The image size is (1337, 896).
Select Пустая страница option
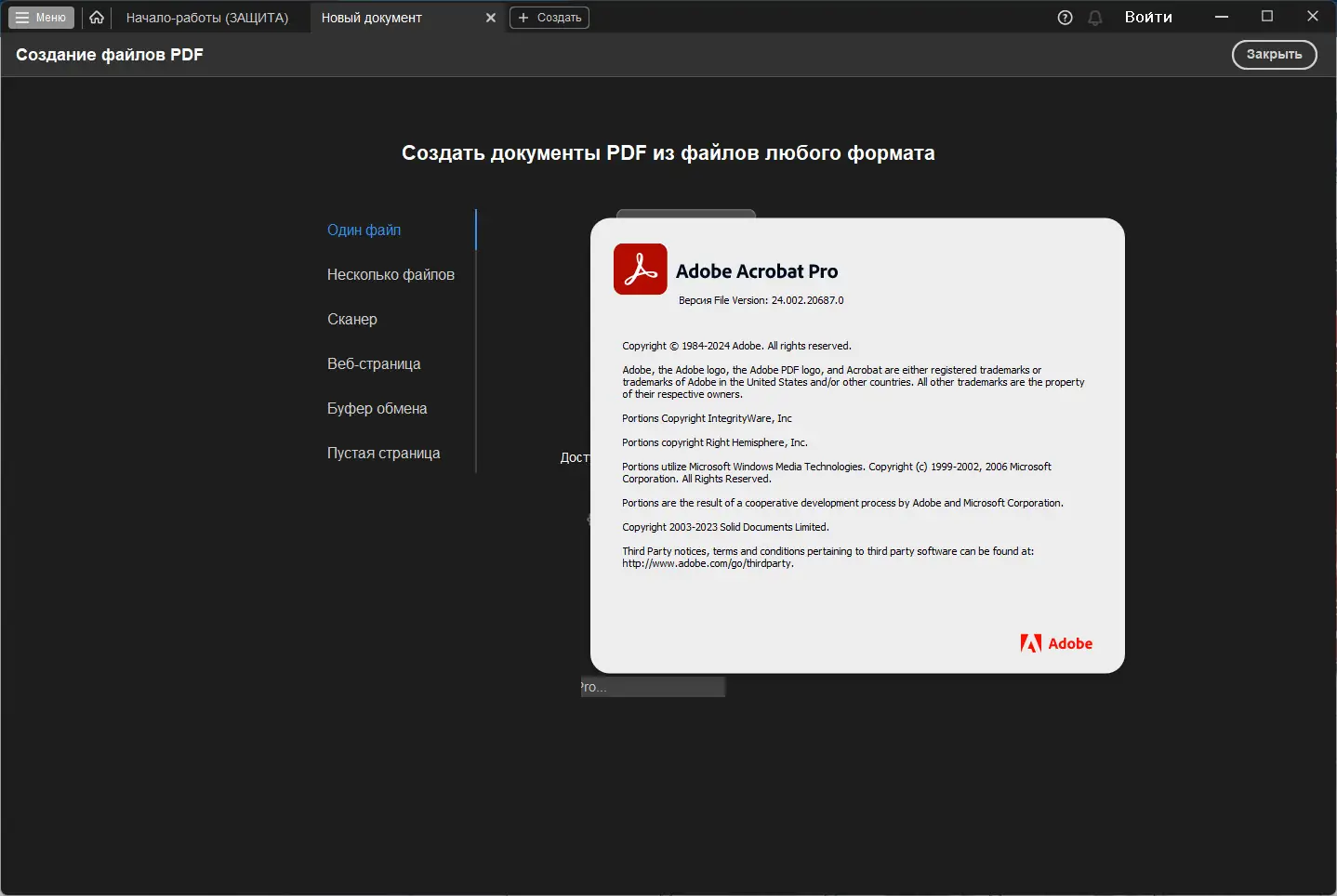(x=384, y=453)
